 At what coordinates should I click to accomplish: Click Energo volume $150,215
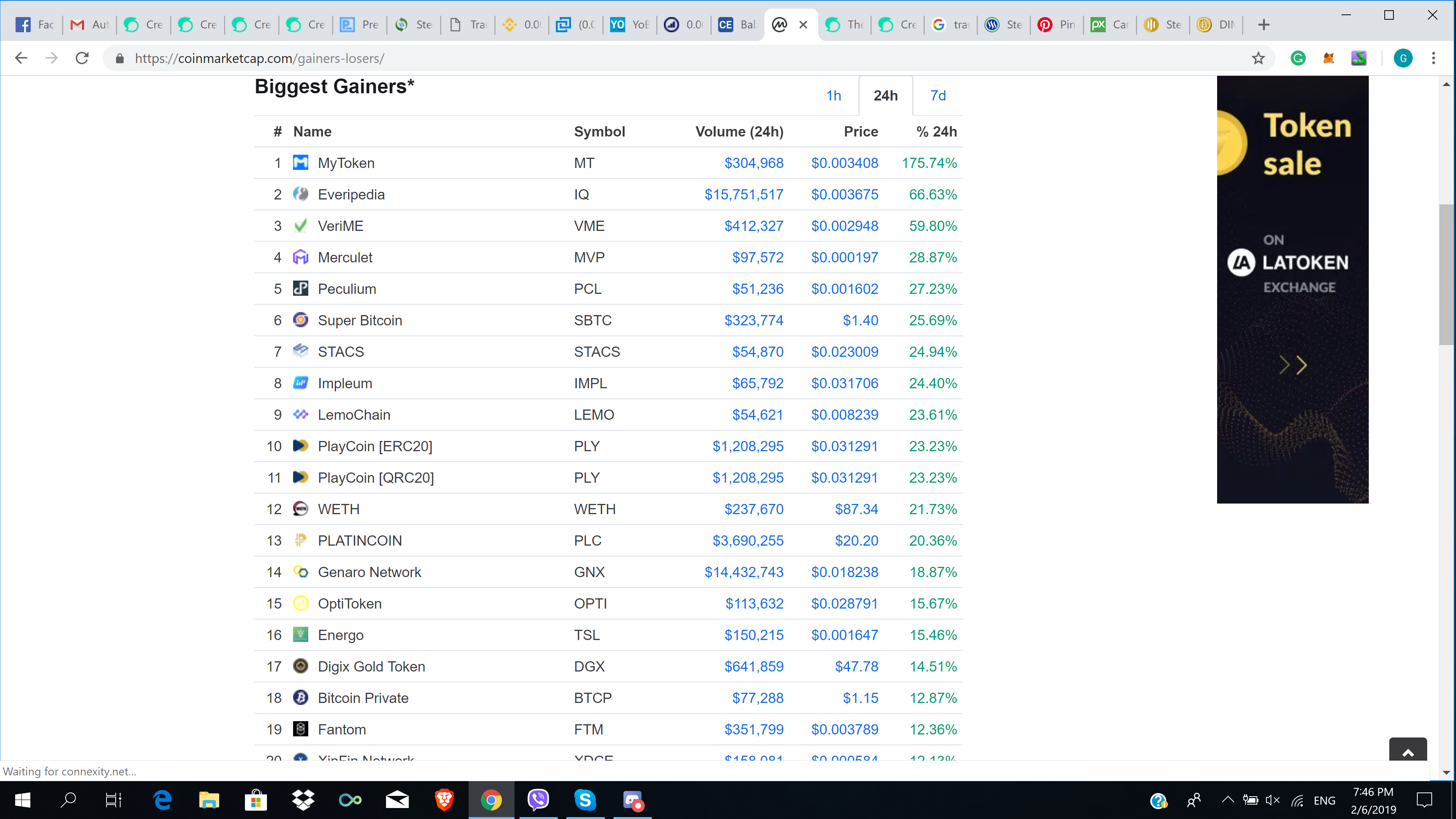coord(754,635)
